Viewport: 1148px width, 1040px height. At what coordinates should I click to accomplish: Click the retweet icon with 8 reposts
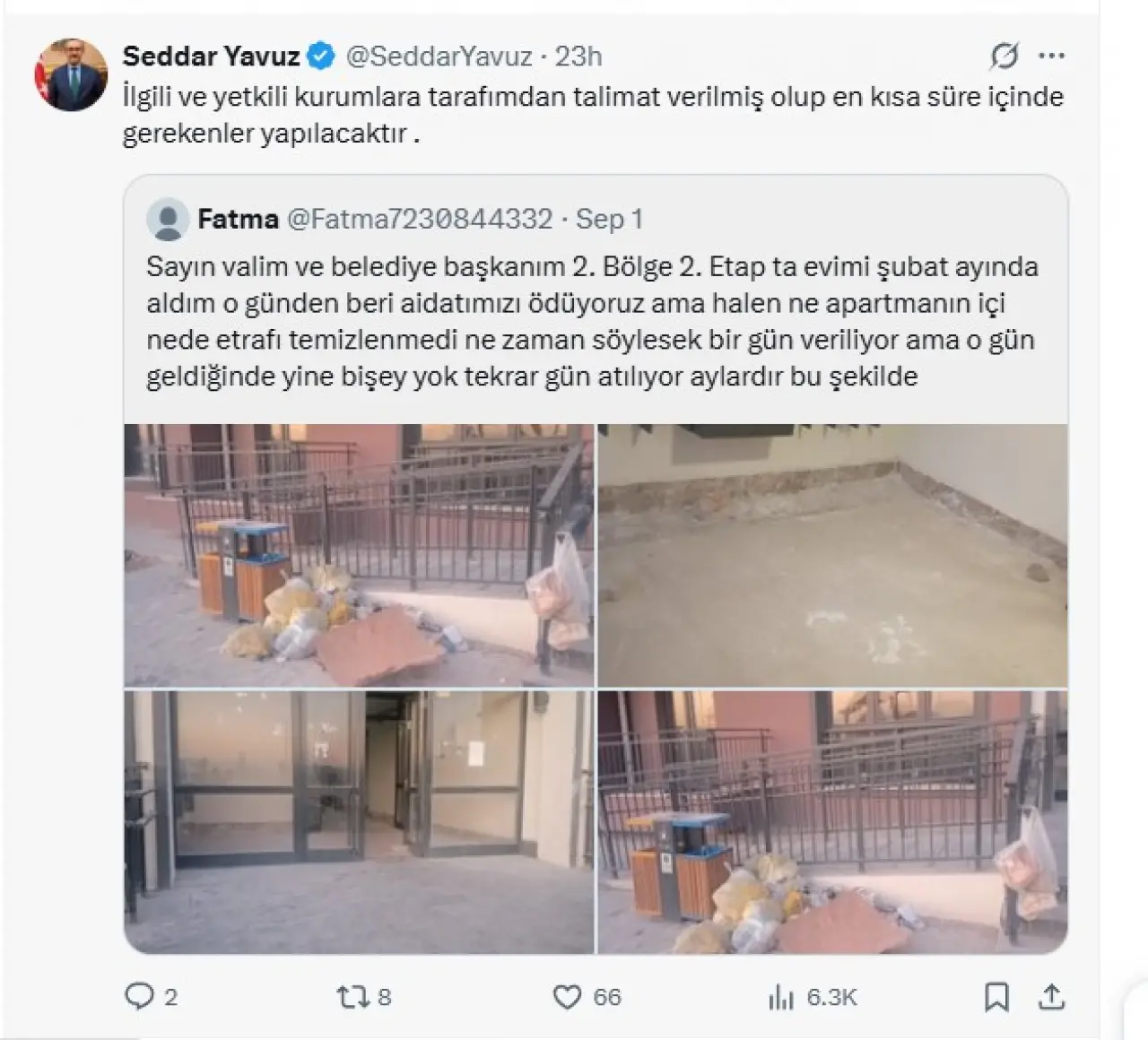click(x=351, y=997)
